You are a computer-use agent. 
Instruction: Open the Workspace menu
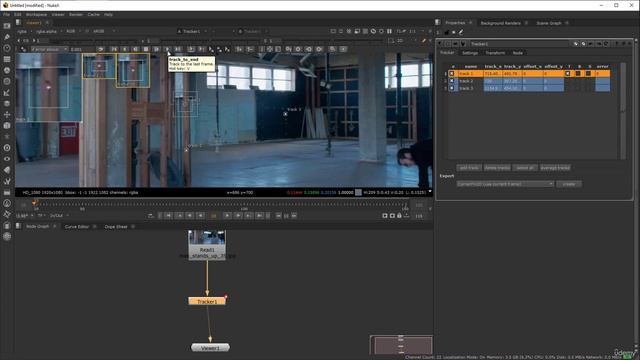(36, 14)
